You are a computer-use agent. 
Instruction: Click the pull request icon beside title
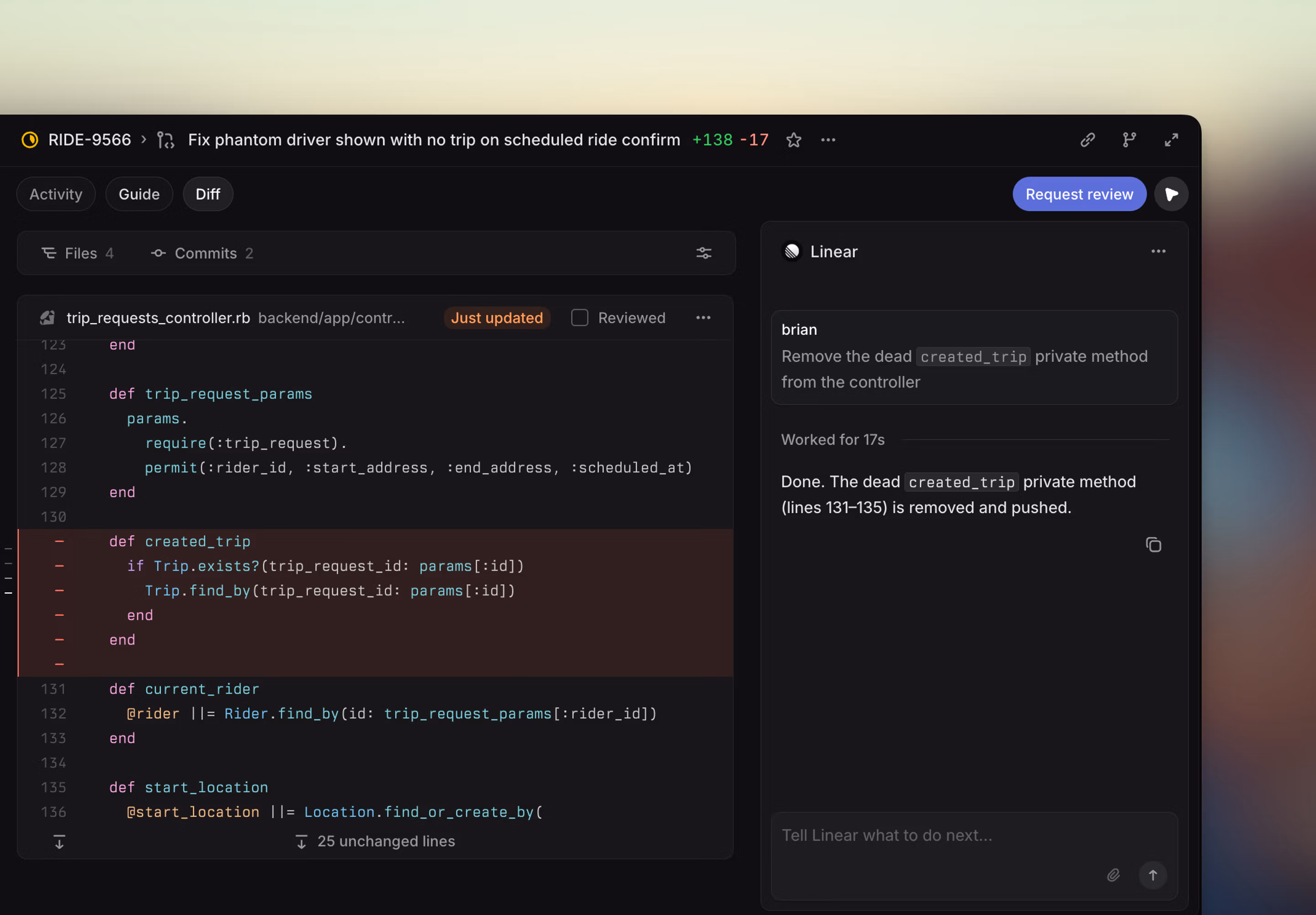pyautogui.click(x=166, y=140)
